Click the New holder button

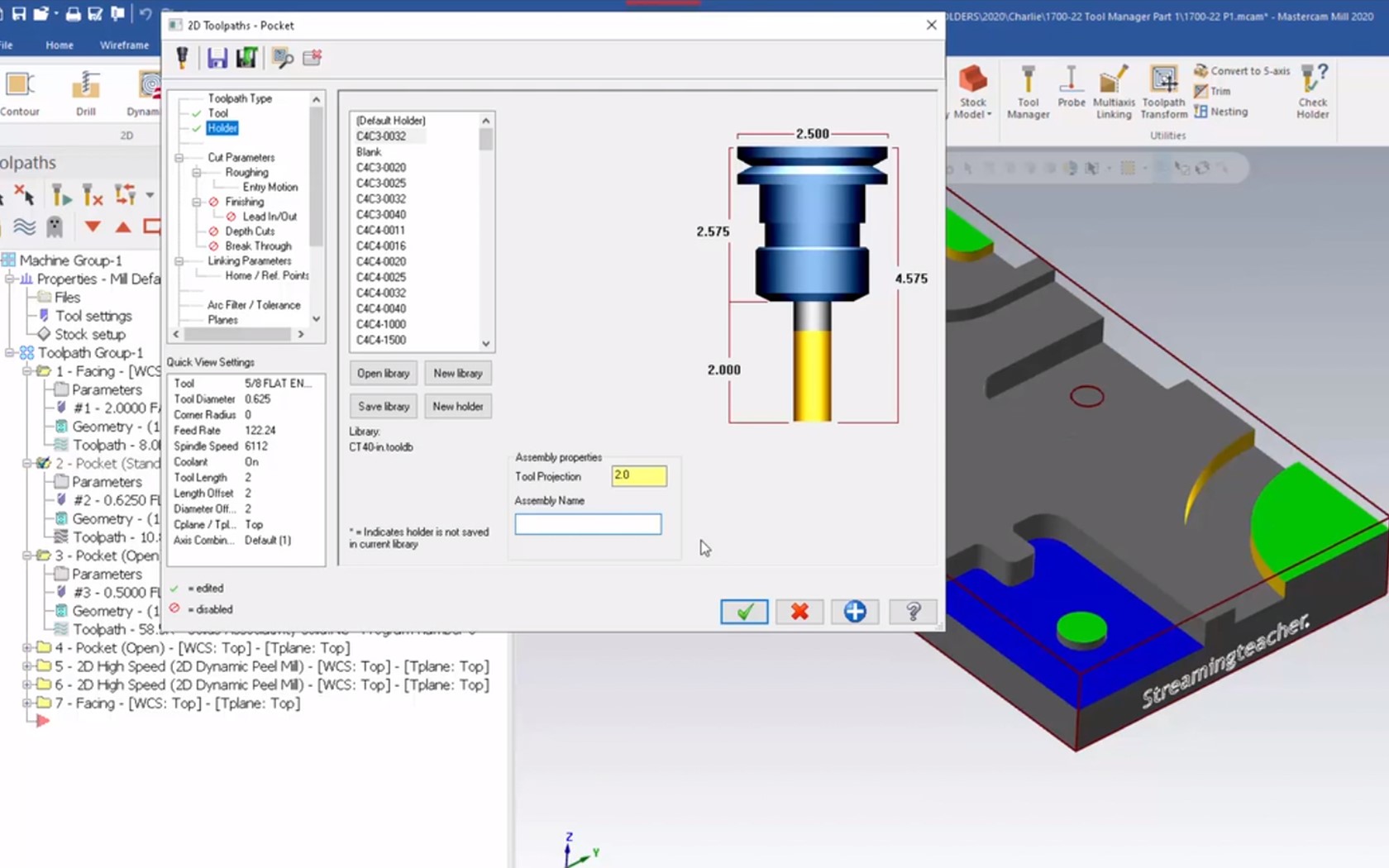tap(457, 407)
